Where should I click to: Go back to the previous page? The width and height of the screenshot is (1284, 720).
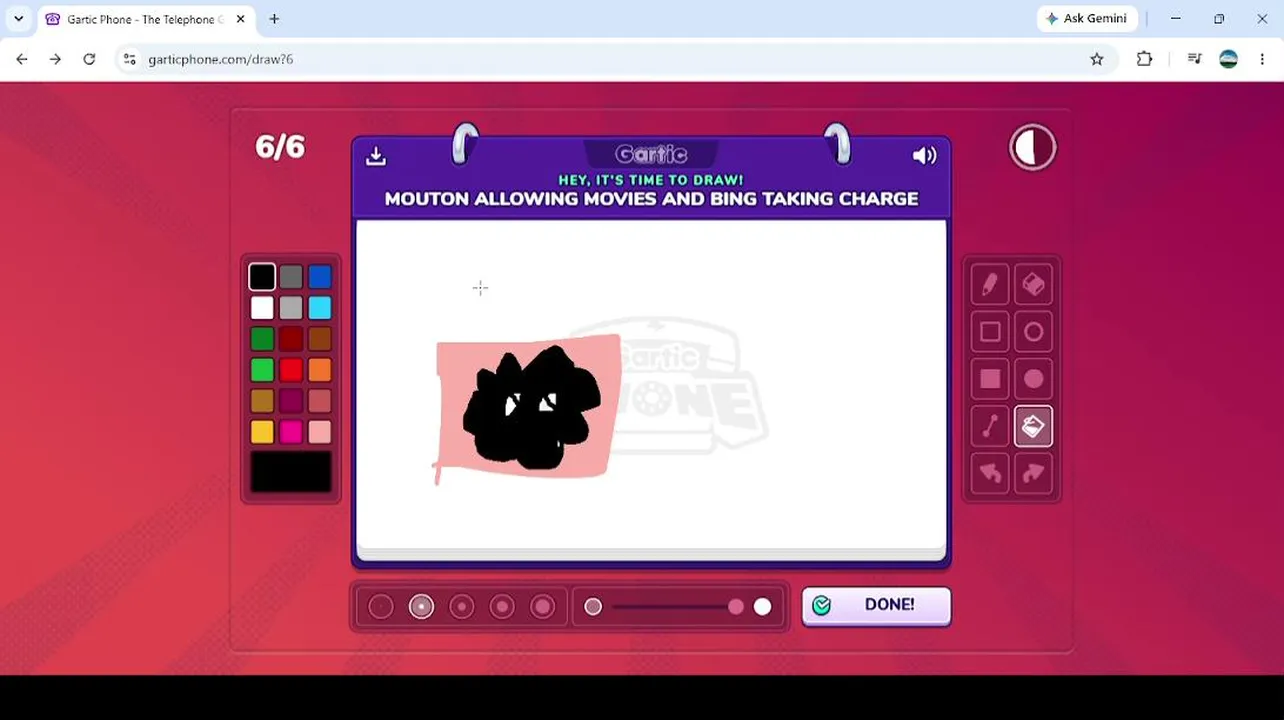click(22, 59)
